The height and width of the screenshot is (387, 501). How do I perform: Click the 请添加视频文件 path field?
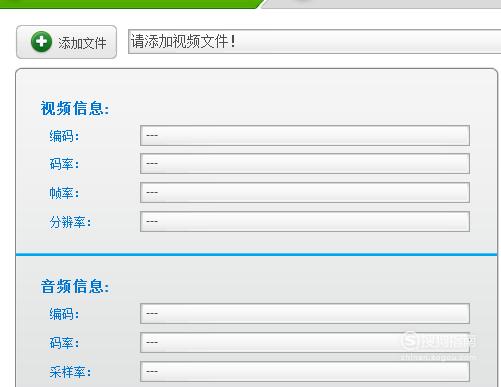[x=314, y=41]
